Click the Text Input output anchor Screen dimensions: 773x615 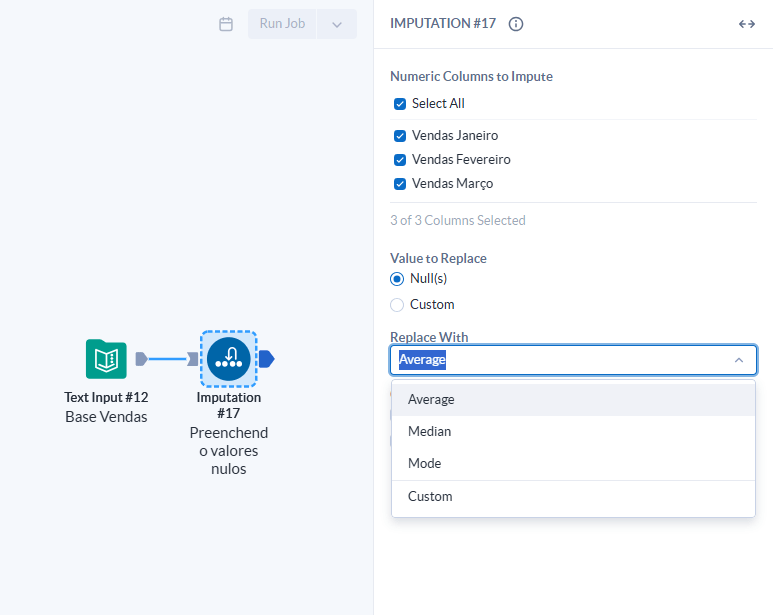click(142, 358)
